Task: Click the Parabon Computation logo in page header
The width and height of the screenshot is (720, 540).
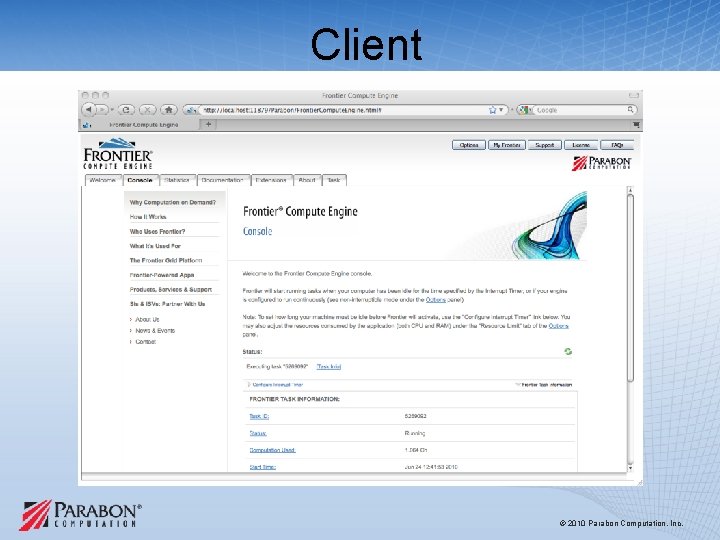Action: click(602, 163)
